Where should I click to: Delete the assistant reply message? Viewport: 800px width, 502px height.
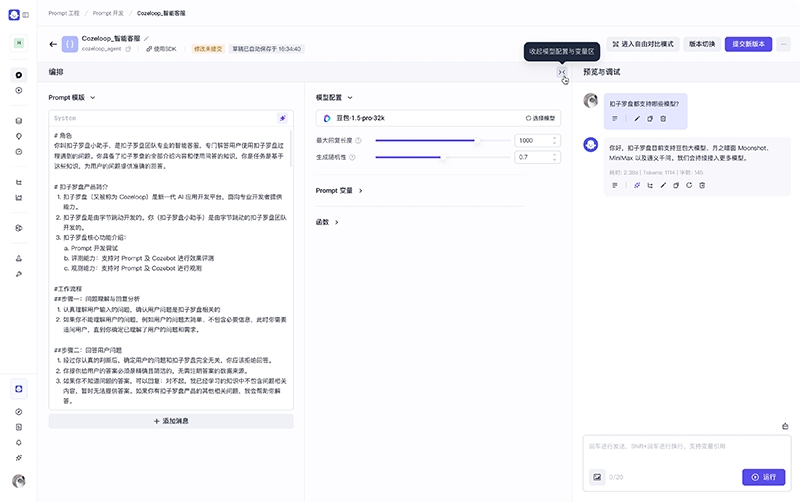pos(702,185)
